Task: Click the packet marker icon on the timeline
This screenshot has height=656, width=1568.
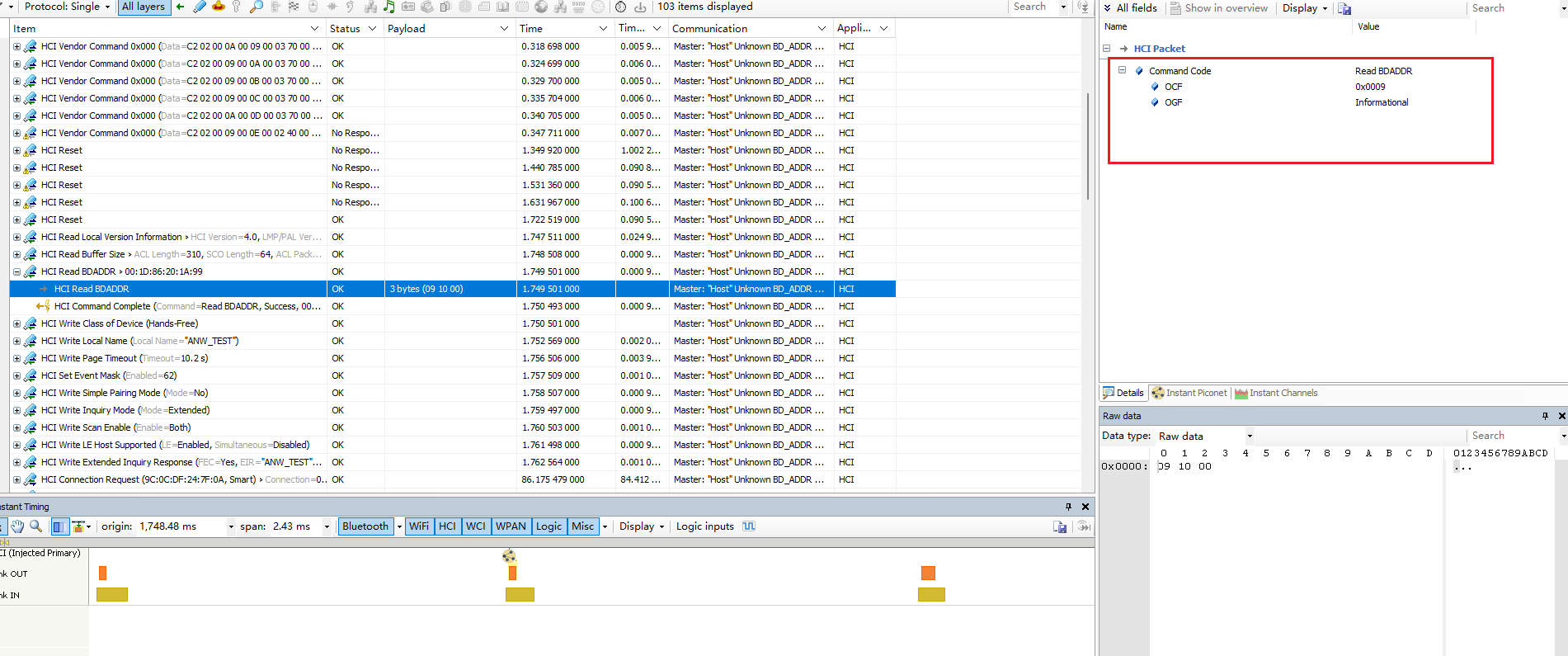Action: pos(509,556)
